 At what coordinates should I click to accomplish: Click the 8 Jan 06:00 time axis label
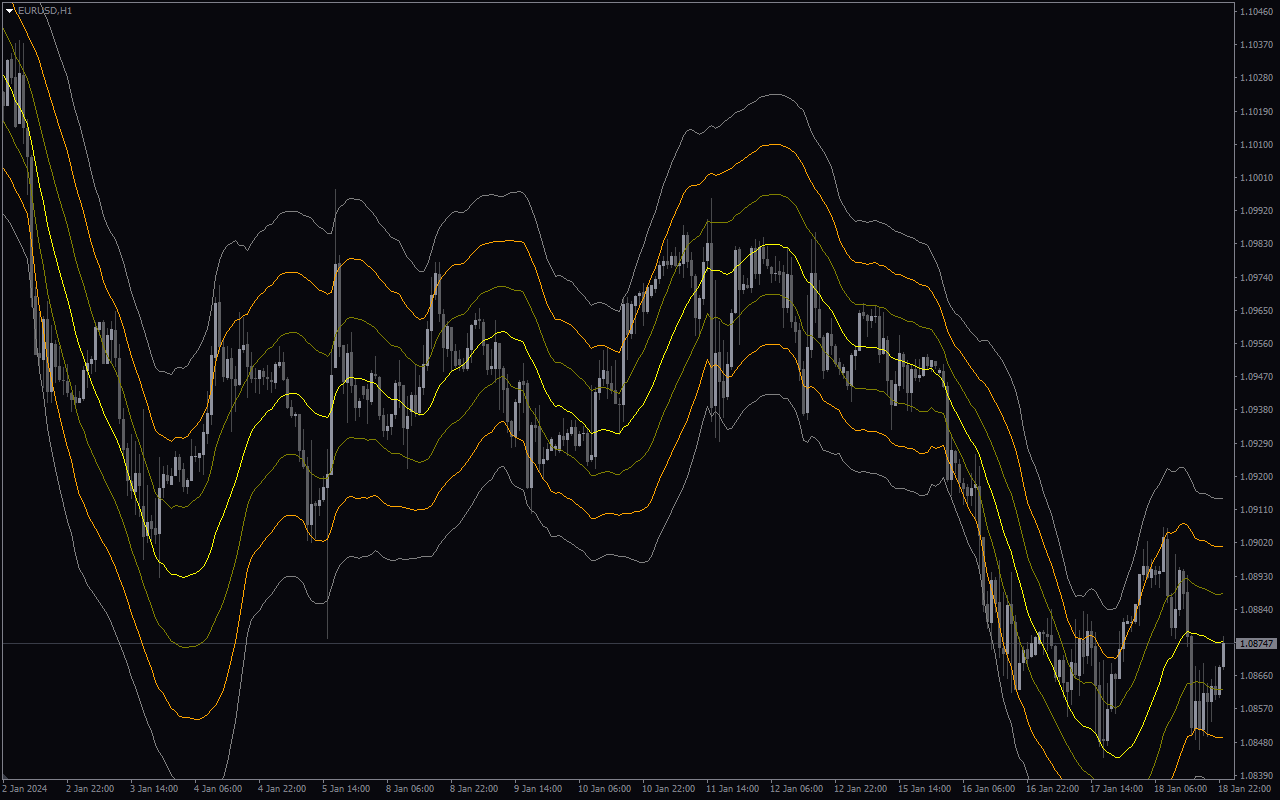click(410, 788)
